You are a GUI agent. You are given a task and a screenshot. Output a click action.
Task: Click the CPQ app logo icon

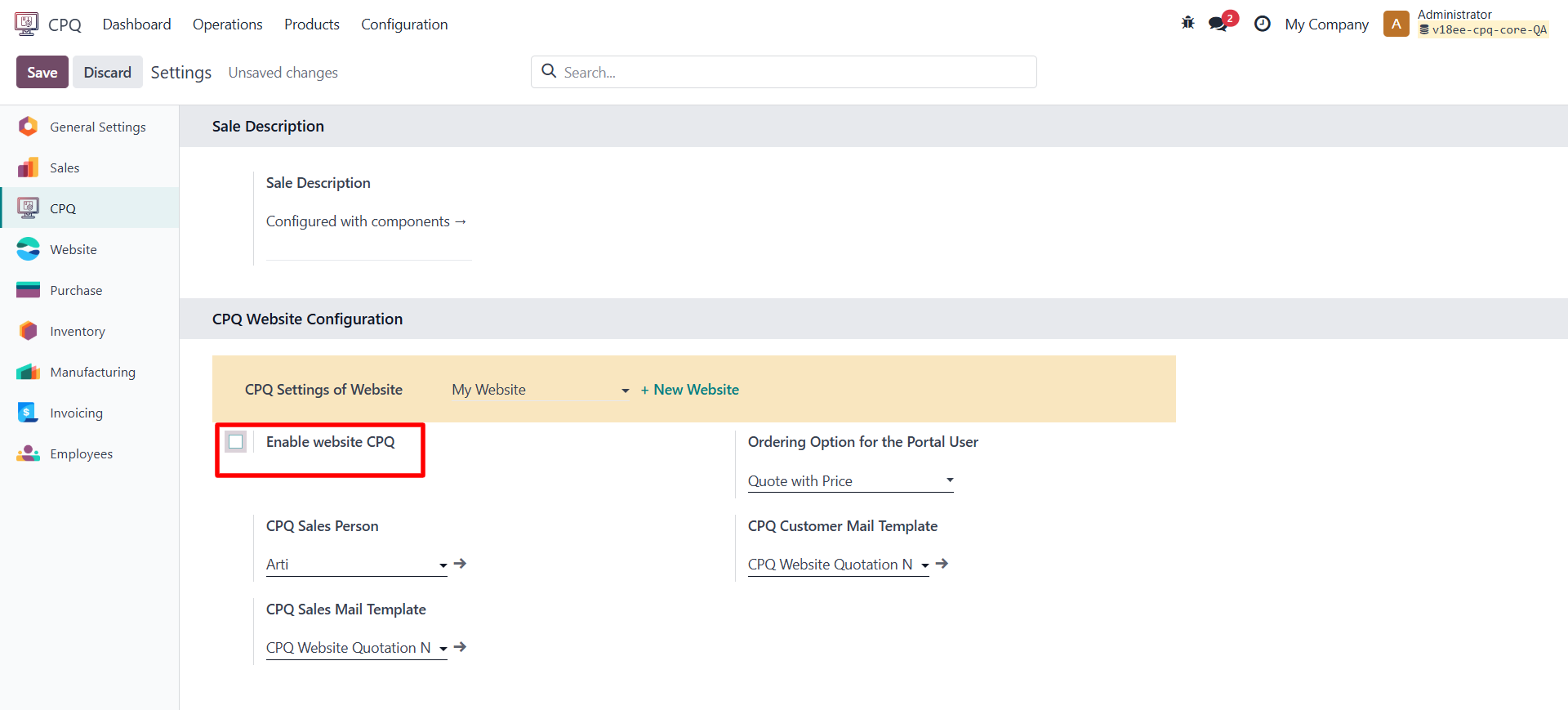coord(26,24)
